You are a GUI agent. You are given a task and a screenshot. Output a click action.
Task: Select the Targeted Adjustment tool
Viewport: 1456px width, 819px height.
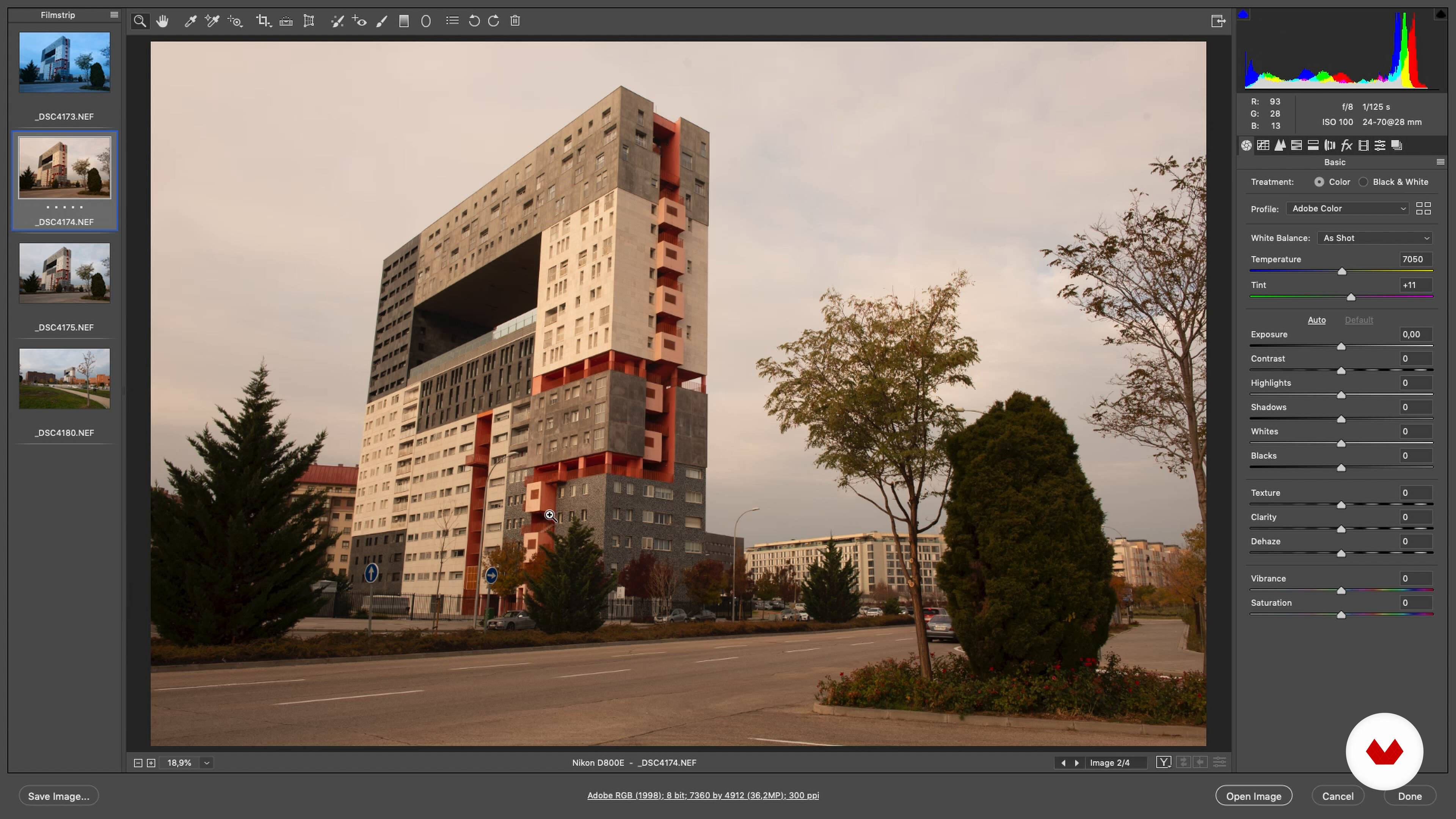pyautogui.click(x=235, y=22)
